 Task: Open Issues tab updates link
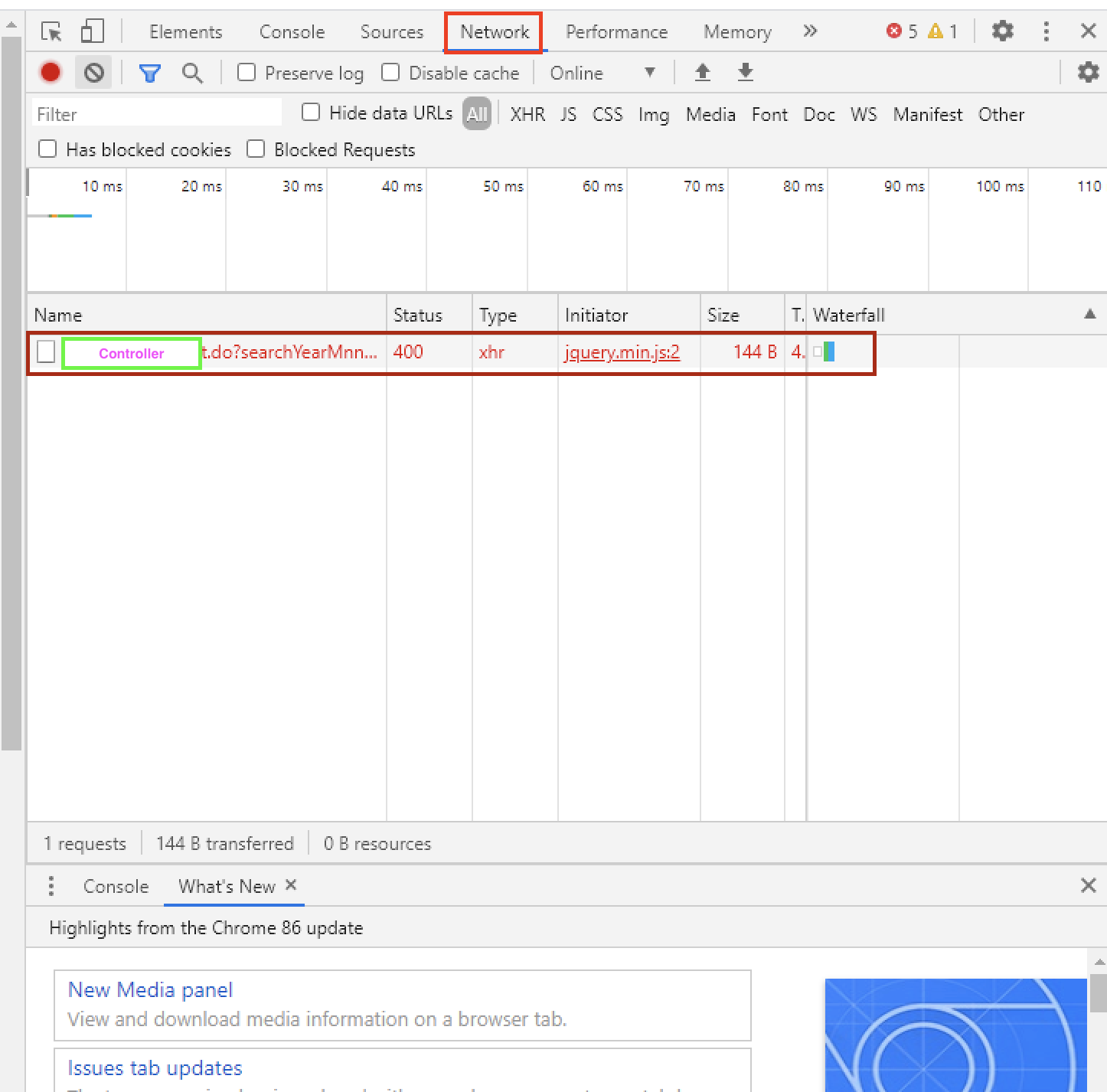[155, 1068]
